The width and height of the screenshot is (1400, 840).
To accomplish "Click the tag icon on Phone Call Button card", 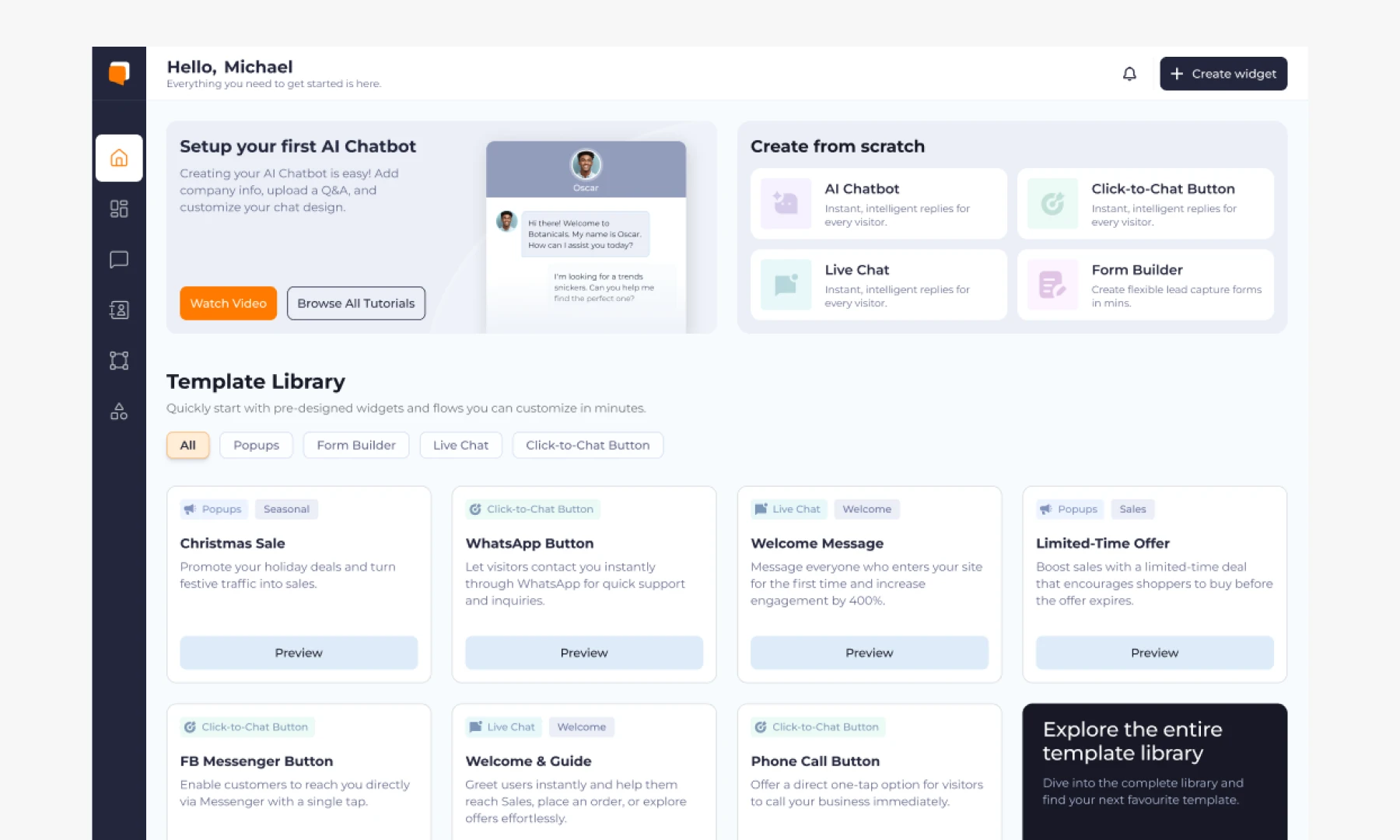I will pos(761,727).
